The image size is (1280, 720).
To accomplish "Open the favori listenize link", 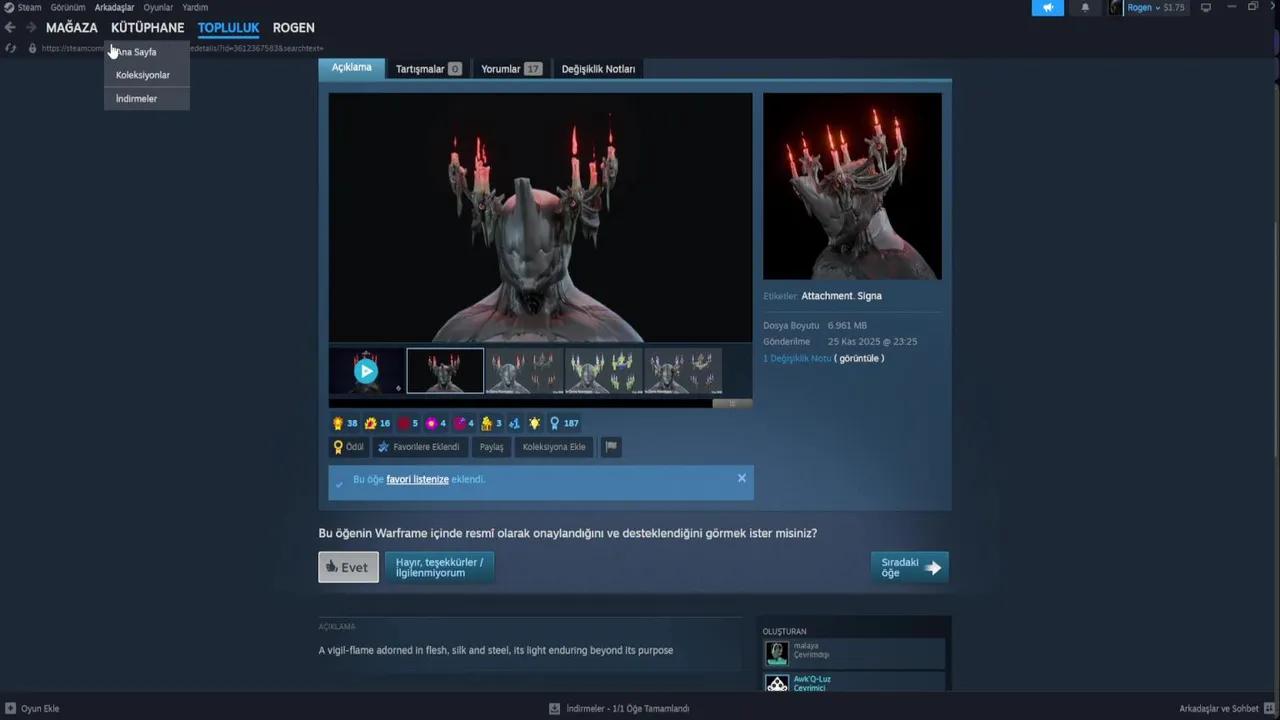I will coord(417,480).
